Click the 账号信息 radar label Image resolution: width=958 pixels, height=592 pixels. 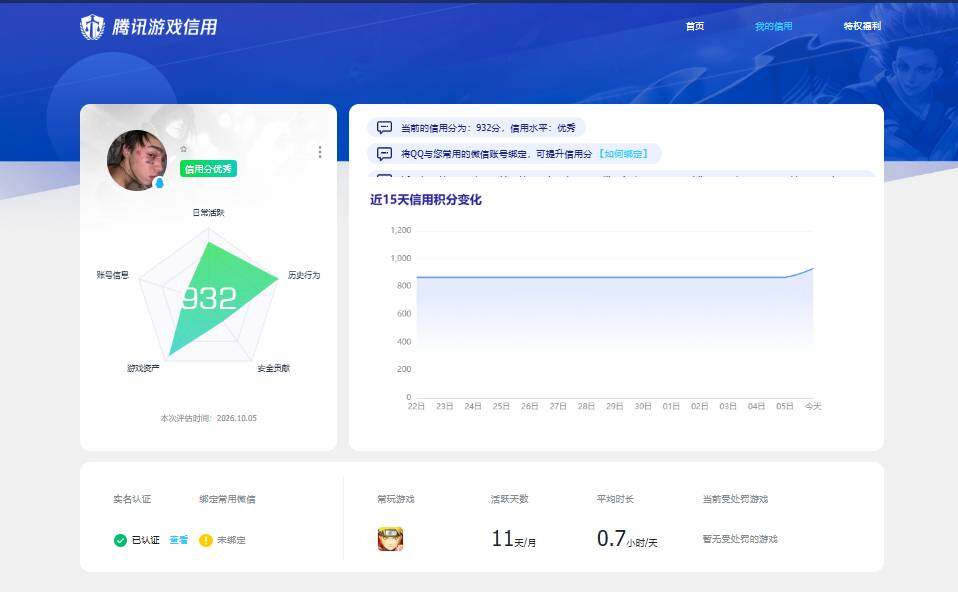pyautogui.click(x=112, y=275)
